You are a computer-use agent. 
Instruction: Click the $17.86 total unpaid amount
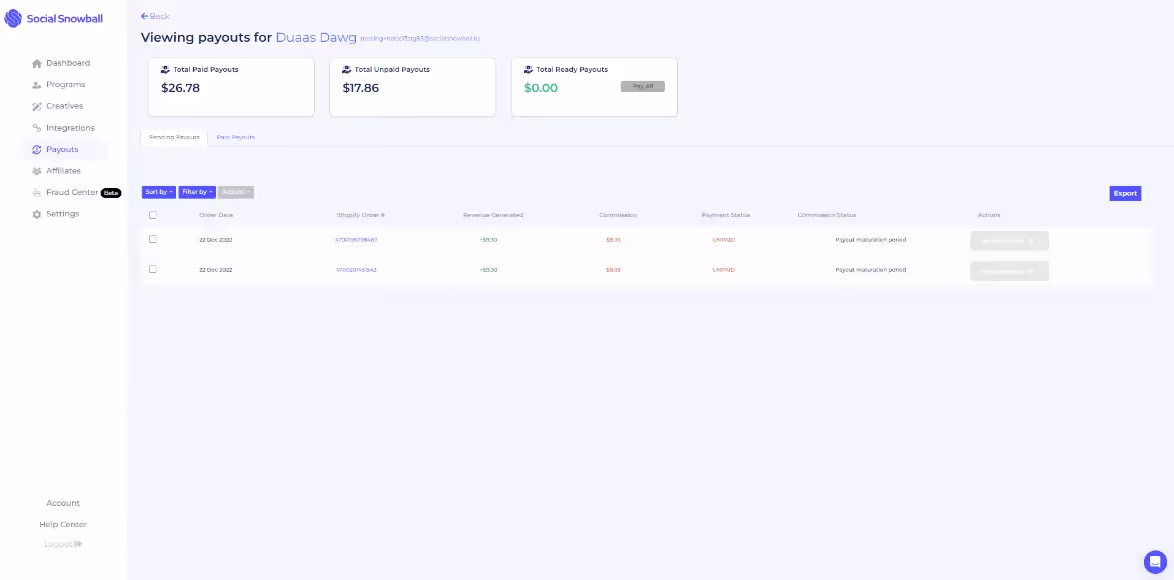(361, 88)
